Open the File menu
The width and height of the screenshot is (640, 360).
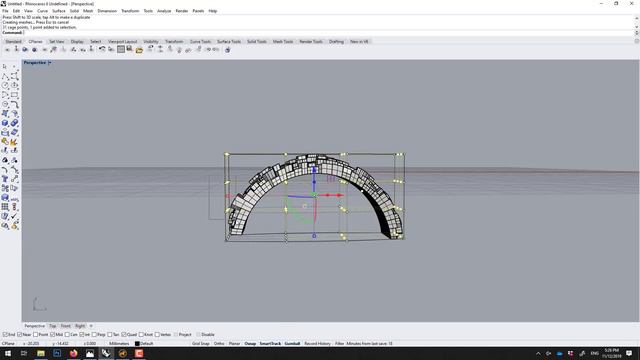point(5,11)
